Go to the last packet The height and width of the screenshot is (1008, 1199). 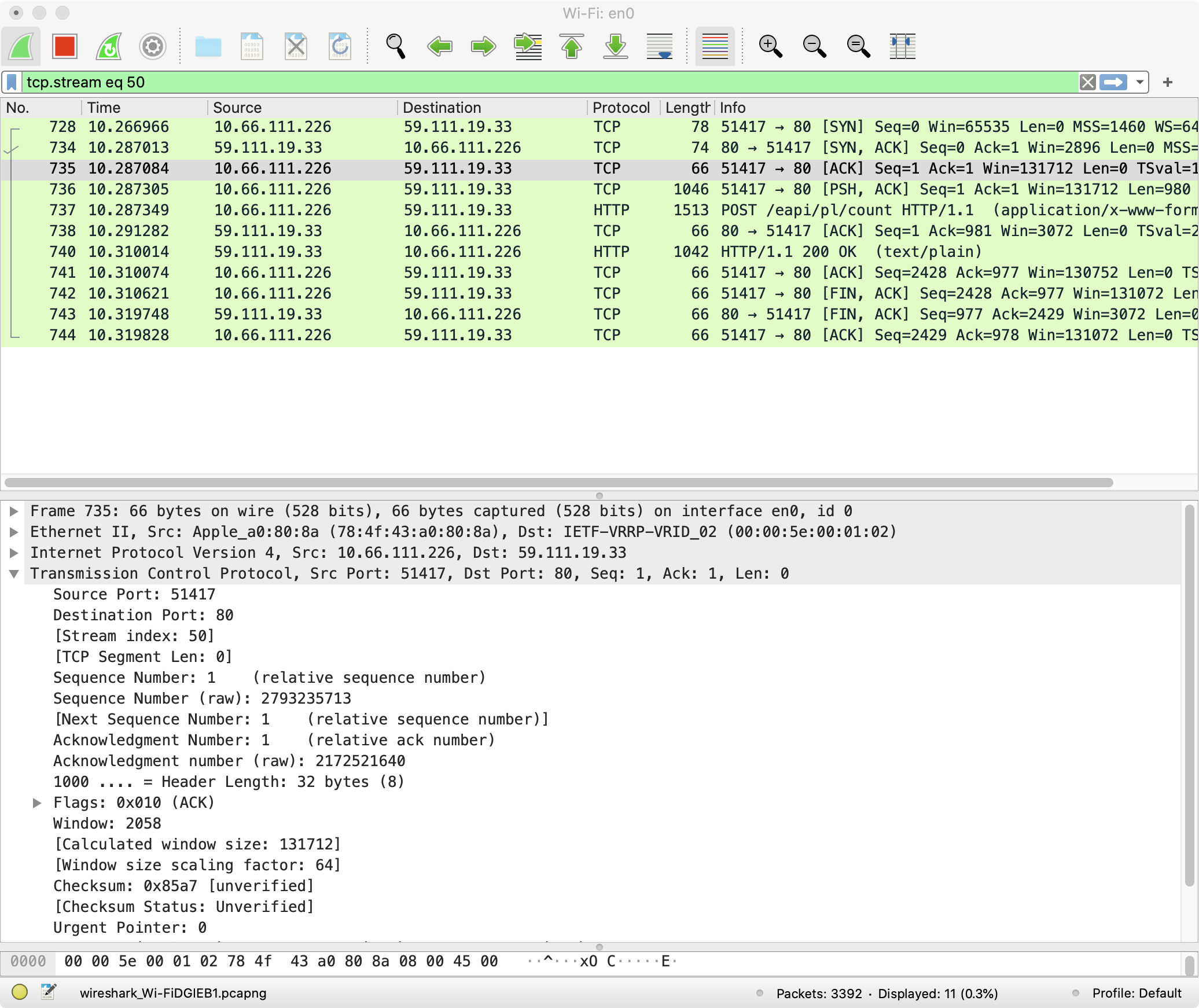616,46
